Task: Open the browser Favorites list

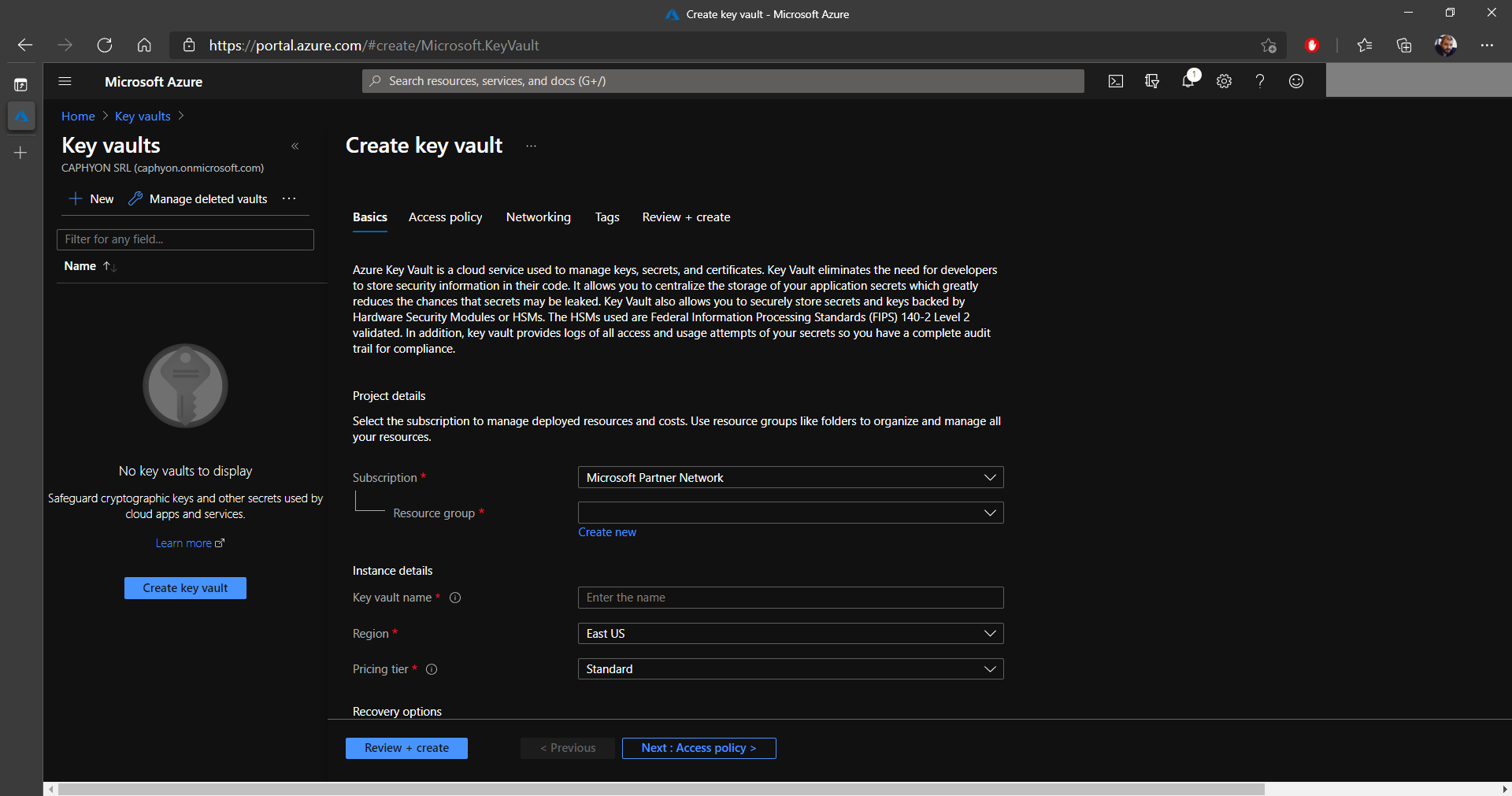Action: coord(1365,46)
